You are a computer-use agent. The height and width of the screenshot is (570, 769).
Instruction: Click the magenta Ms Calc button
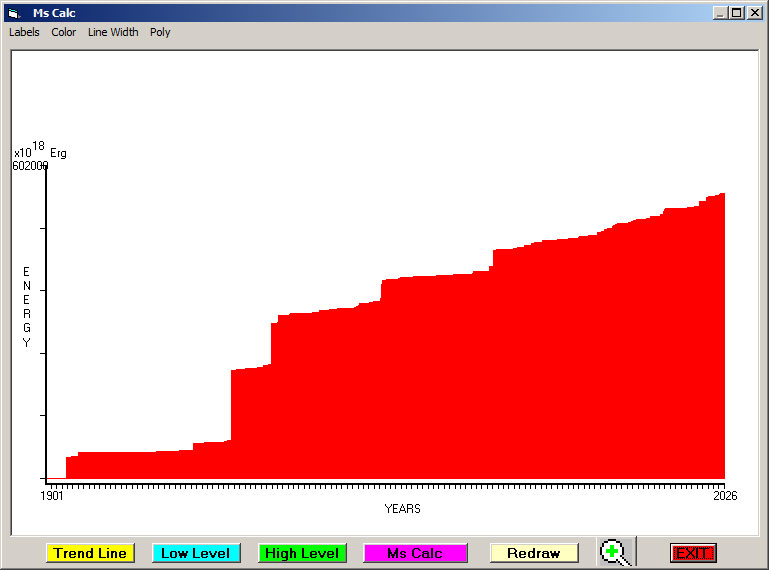415,553
